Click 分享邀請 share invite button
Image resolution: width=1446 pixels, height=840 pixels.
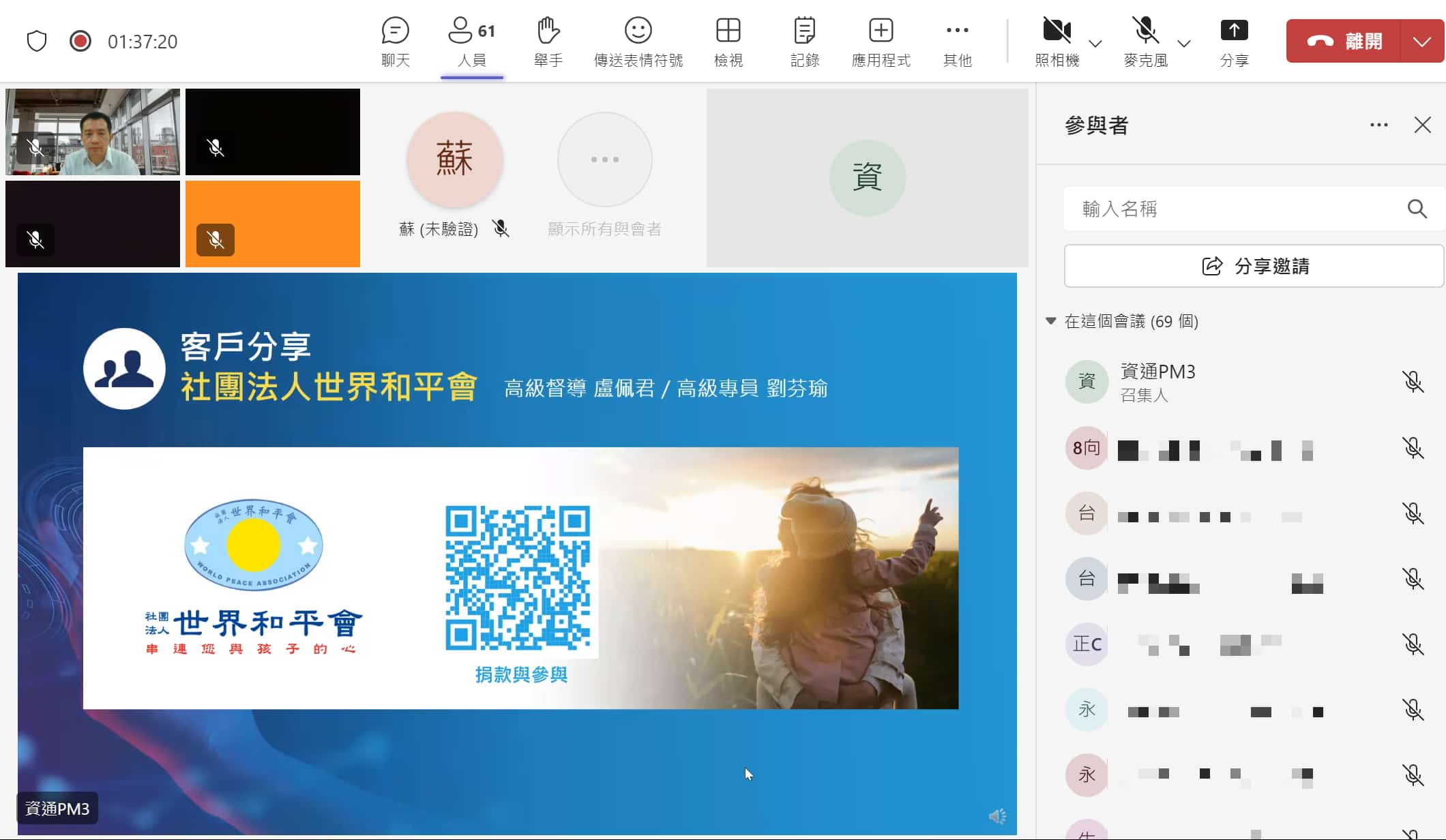click(x=1254, y=266)
